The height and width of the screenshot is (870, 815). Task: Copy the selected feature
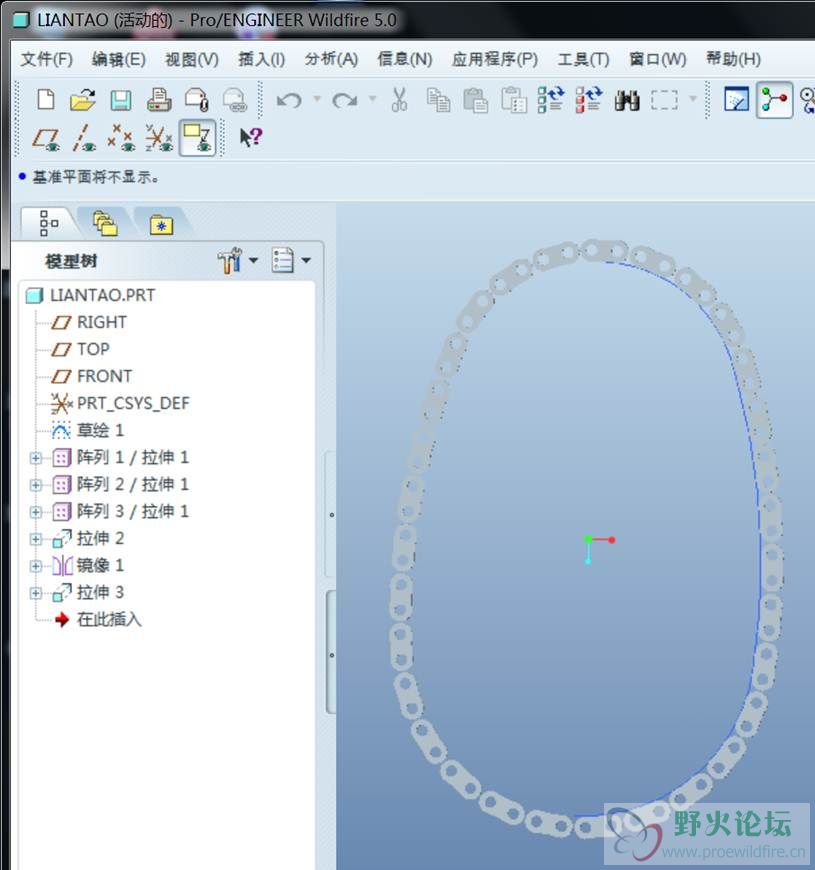[x=438, y=100]
